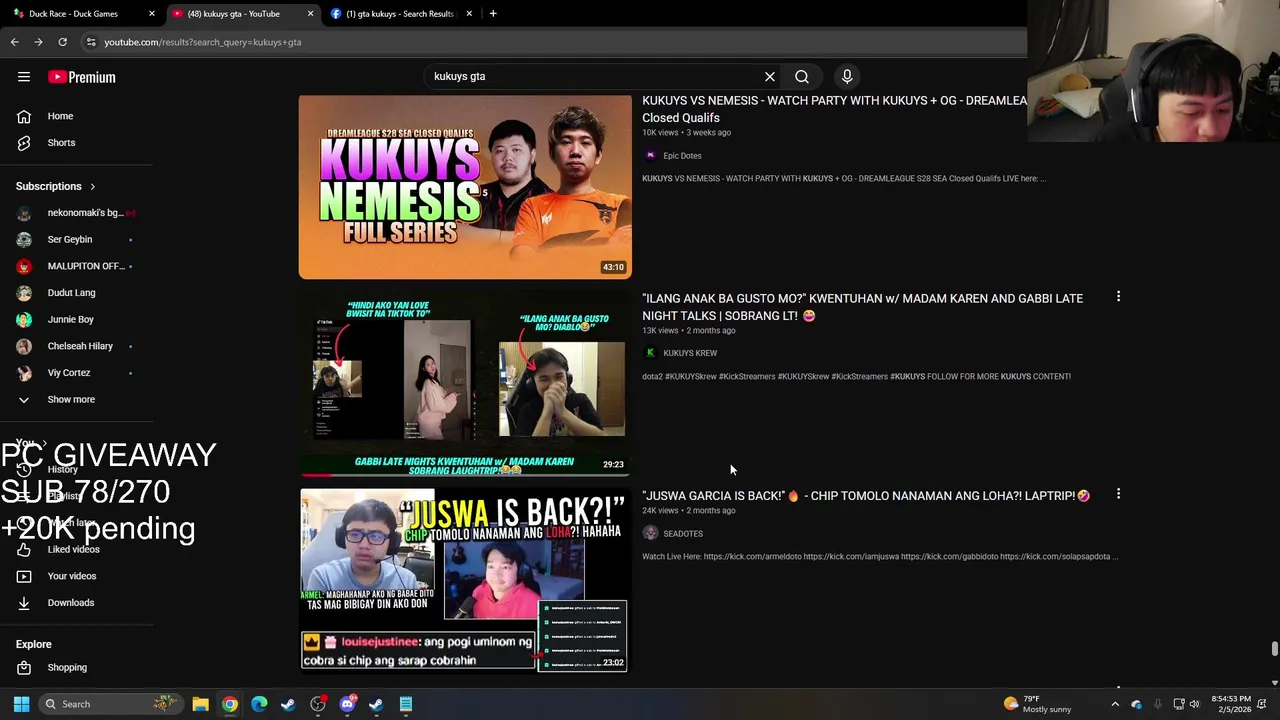Go back with the browser back arrow
This screenshot has height=720, width=1280.
[x=14, y=42]
